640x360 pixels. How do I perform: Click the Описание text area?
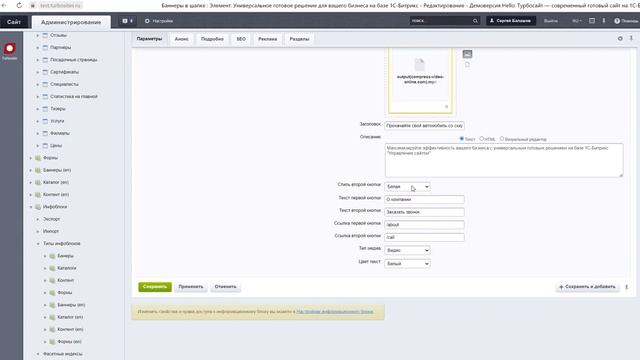coord(504,160)
